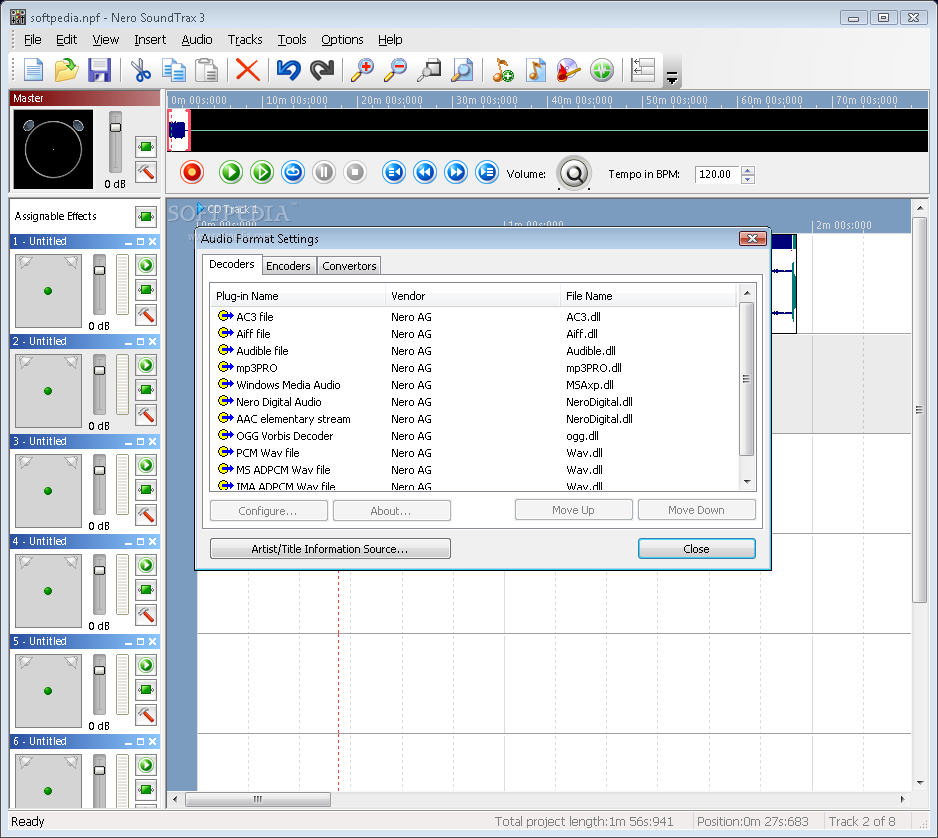Click the zoom to selection icon
Image resolution: width=938 pixels, height=838 pixels.
pyautogui.click(x=429, y=70)
